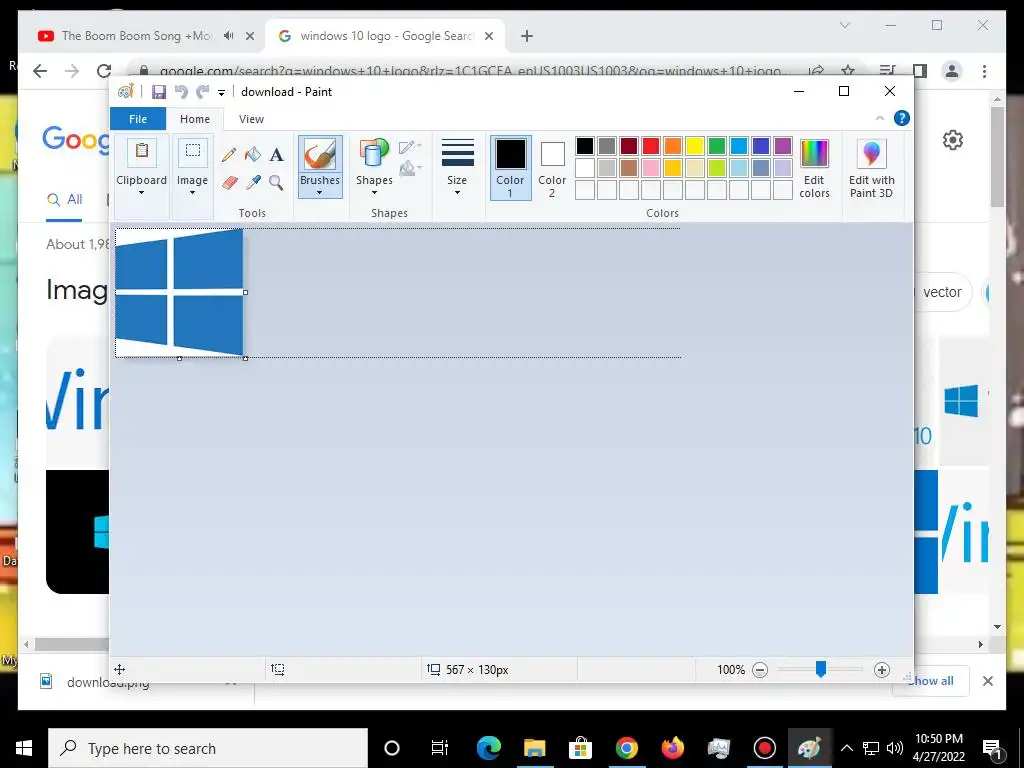Expand the Clipboard dropdown arrow
The width and height of the screenshot is (1024, 768).
pos(141,193)
